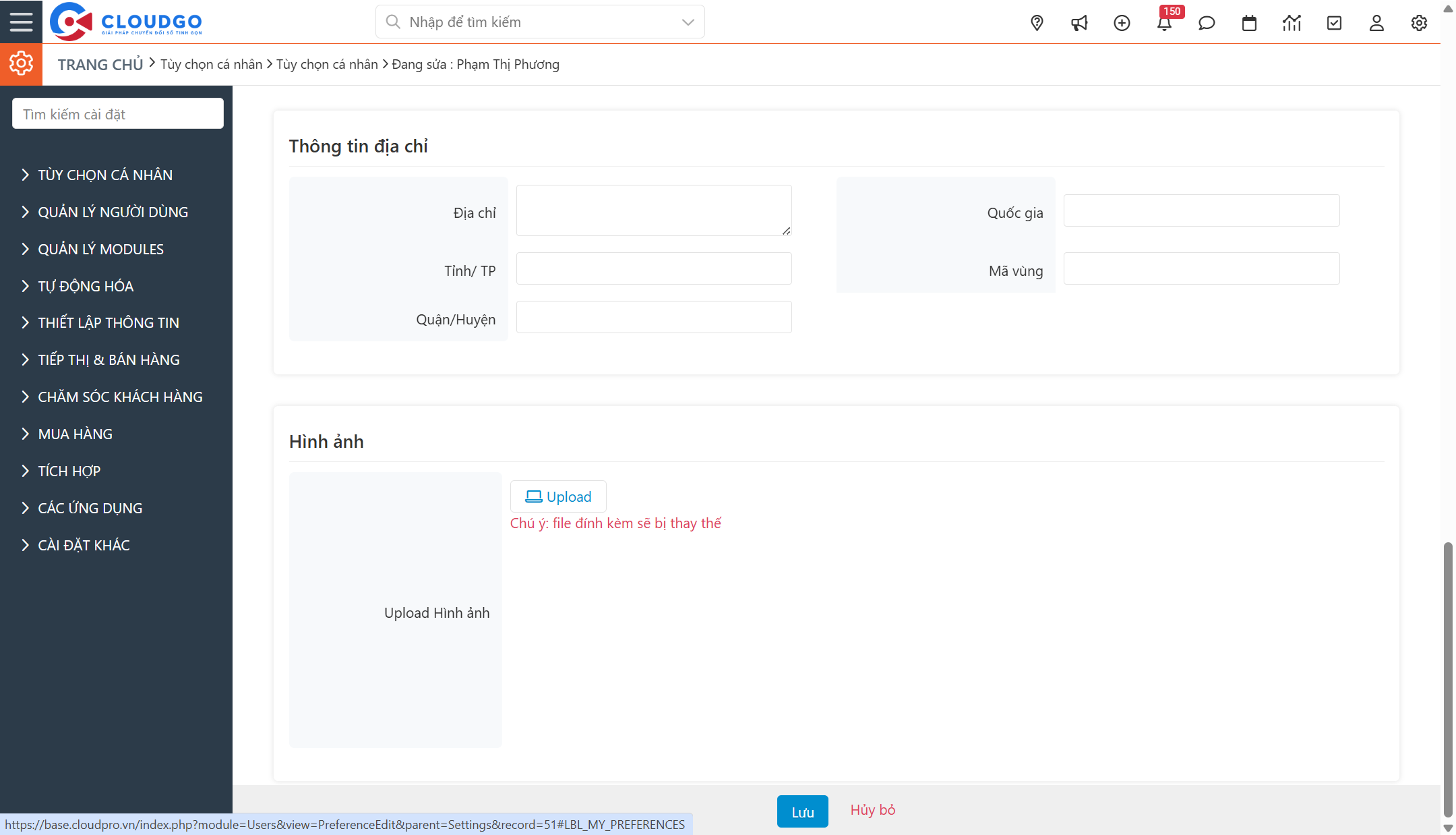Open the tasks checkbox icon
The width and height of the screenshot is (1456, 835).
[1334, 23]
